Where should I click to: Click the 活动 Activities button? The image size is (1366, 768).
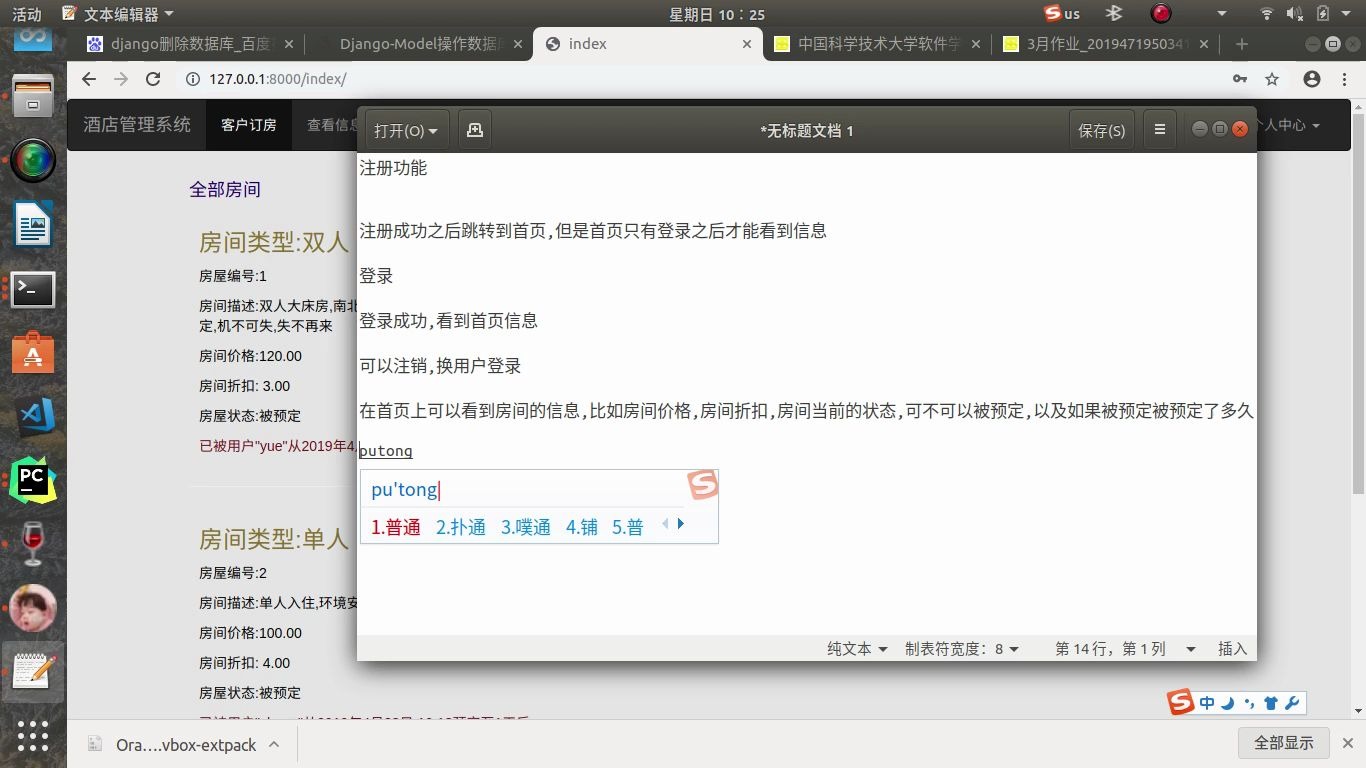pos(27,13)
